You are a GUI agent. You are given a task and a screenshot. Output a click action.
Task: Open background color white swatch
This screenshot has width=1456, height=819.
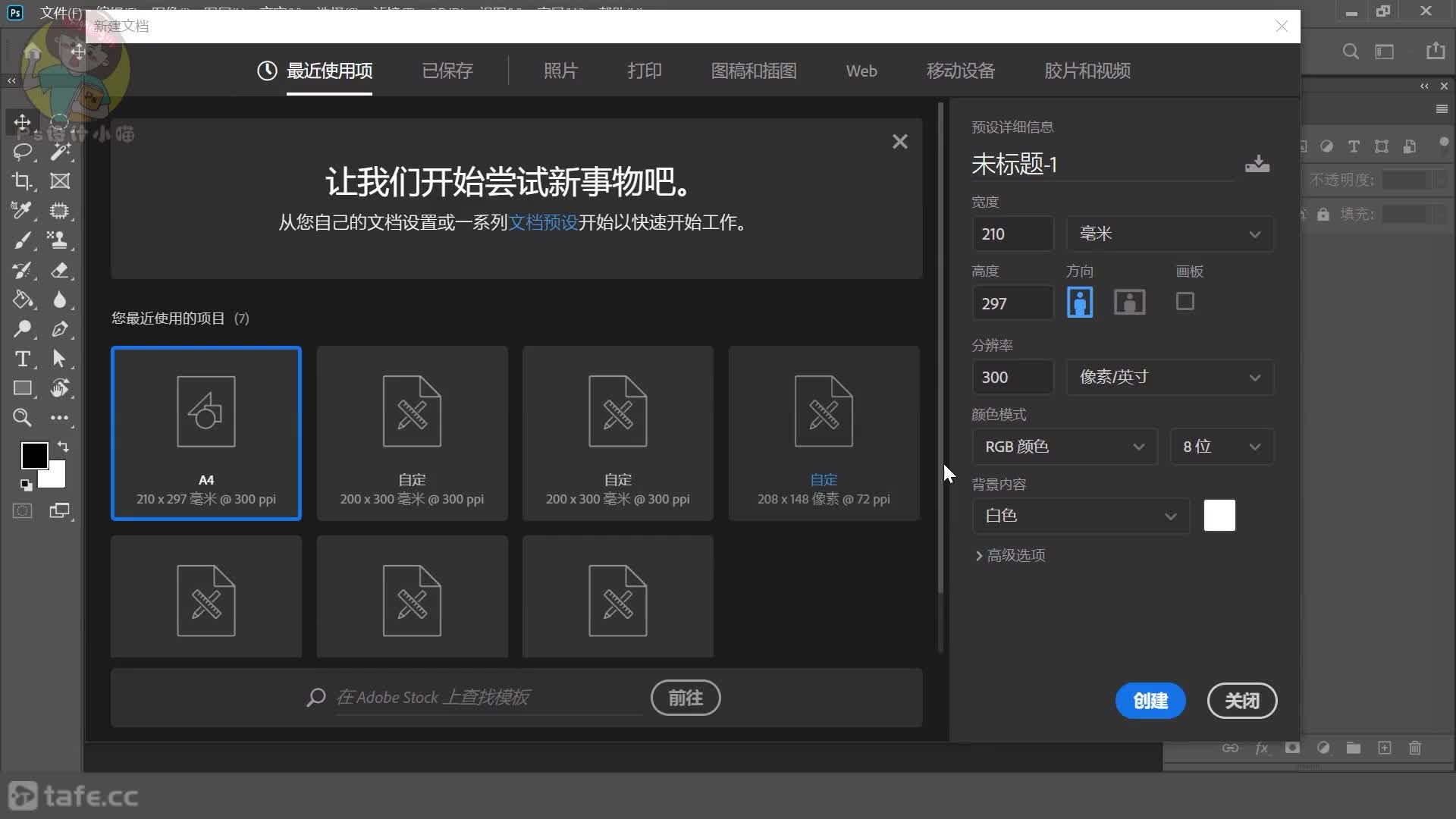point(1219,516)
